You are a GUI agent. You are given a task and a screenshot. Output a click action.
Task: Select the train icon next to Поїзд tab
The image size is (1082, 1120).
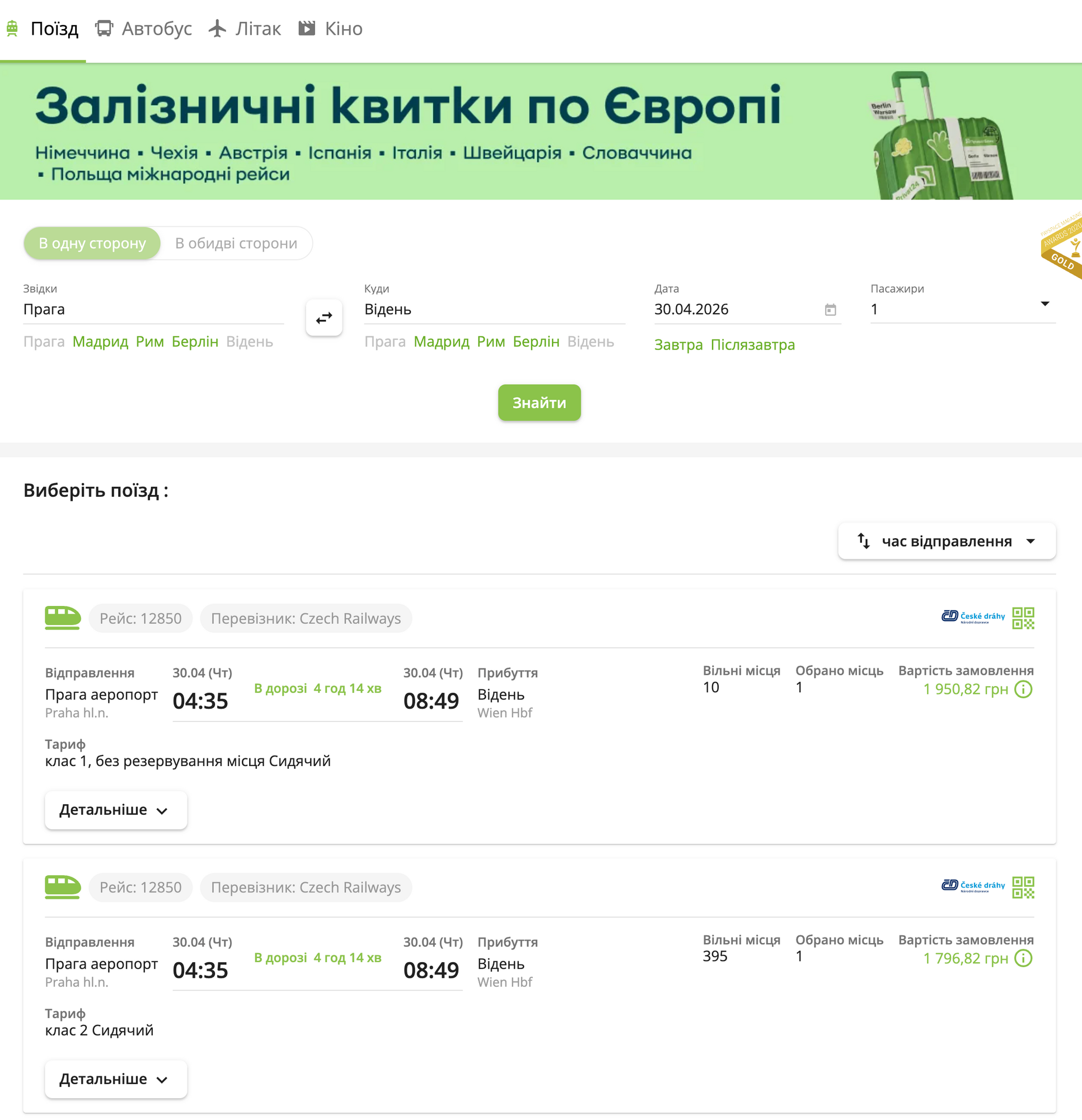(x=12, y=28)
